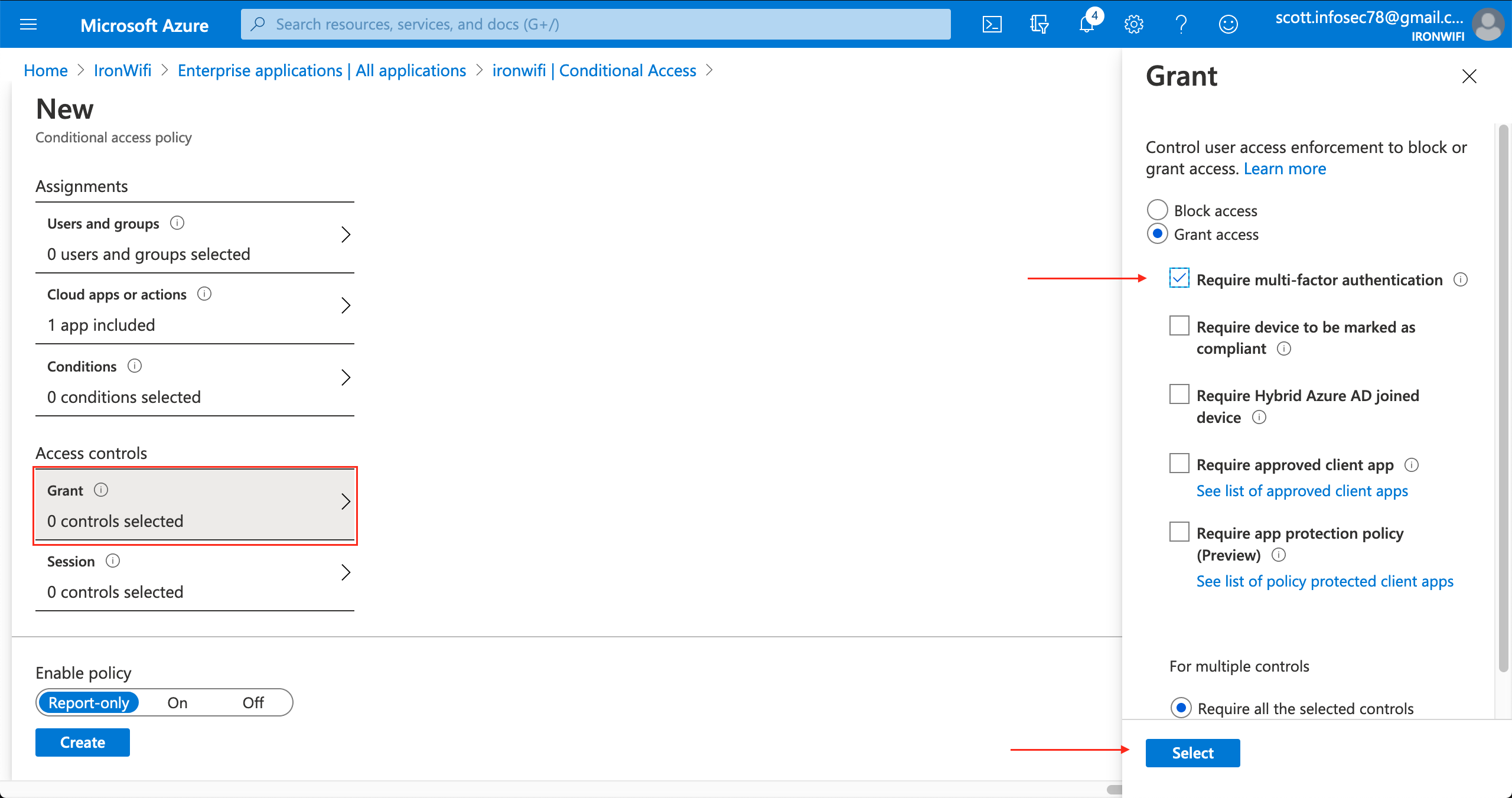Click the resources search field
This screenshot has width=1512, height=798.
click(x=591, y=24)
